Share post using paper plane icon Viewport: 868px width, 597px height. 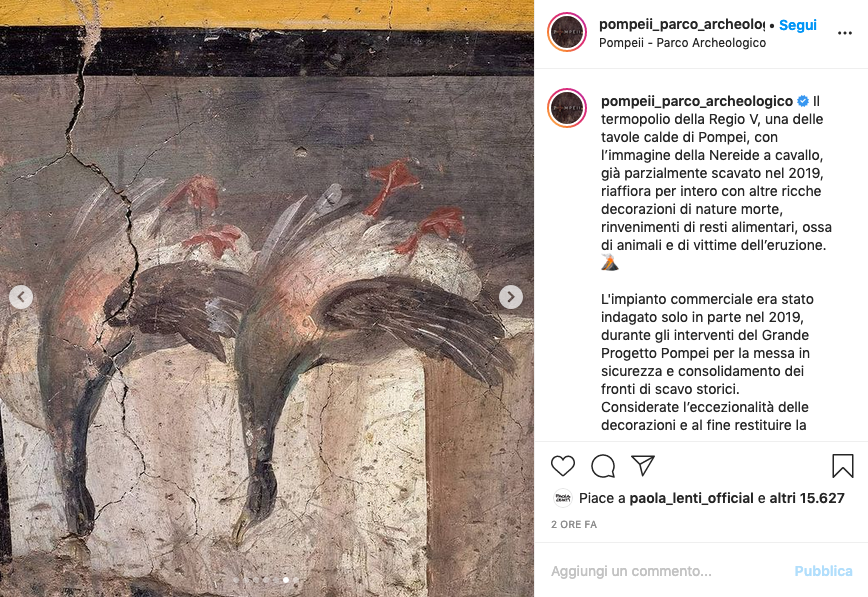tap(643, 466)
